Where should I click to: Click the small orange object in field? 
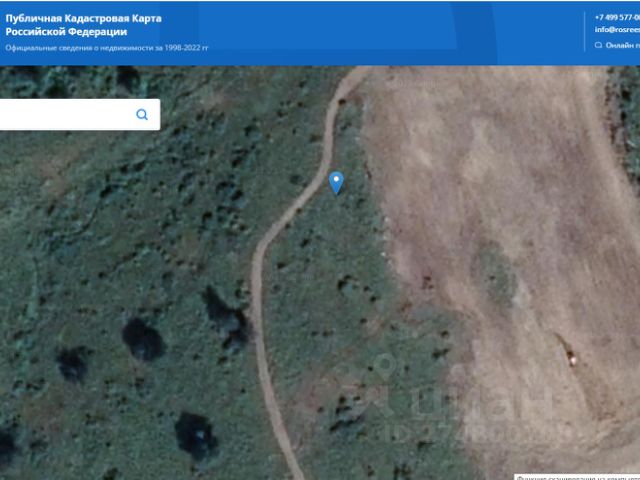(573, 356)
